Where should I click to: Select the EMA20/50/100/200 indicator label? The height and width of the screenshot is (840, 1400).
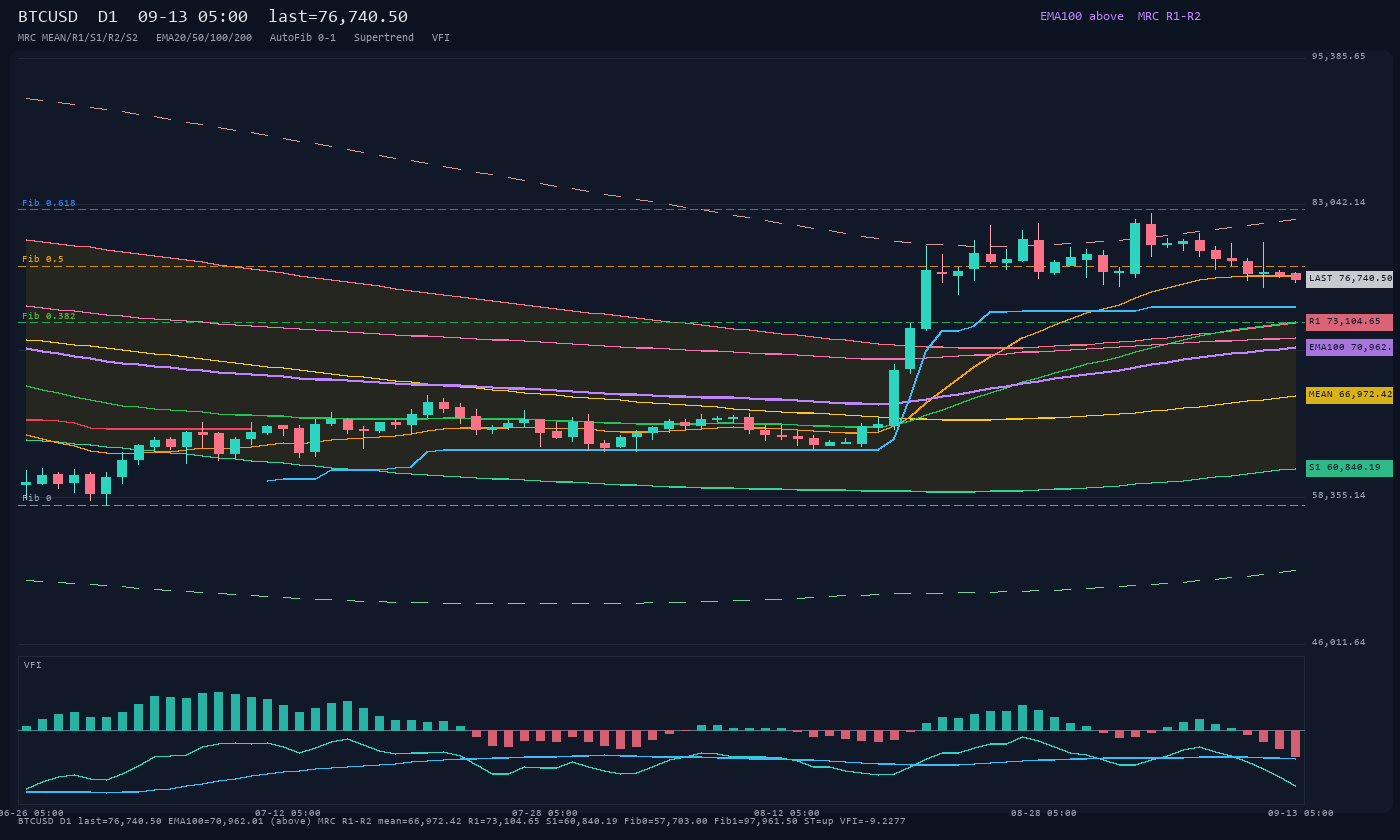(204, 38)
